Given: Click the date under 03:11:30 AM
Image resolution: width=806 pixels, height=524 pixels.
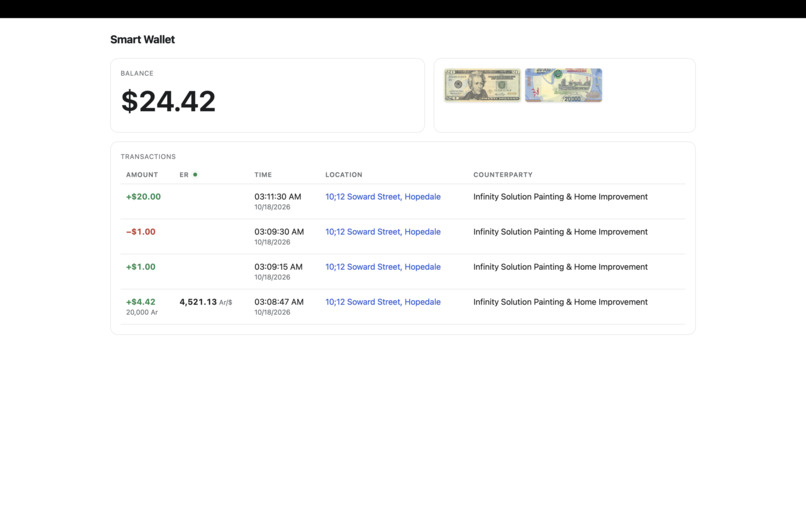Looking at the screenshot, I should [x=272, y=207].
